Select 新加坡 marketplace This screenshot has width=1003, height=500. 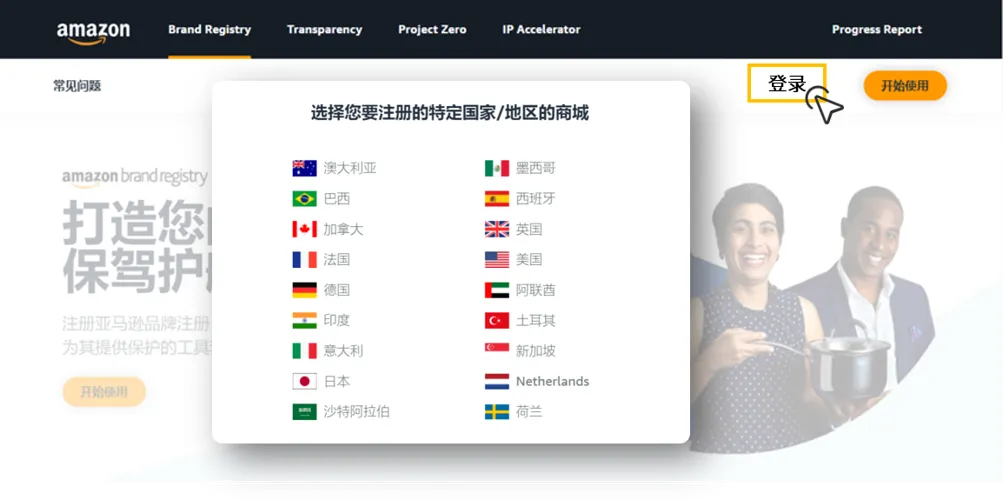coord(536,350)
